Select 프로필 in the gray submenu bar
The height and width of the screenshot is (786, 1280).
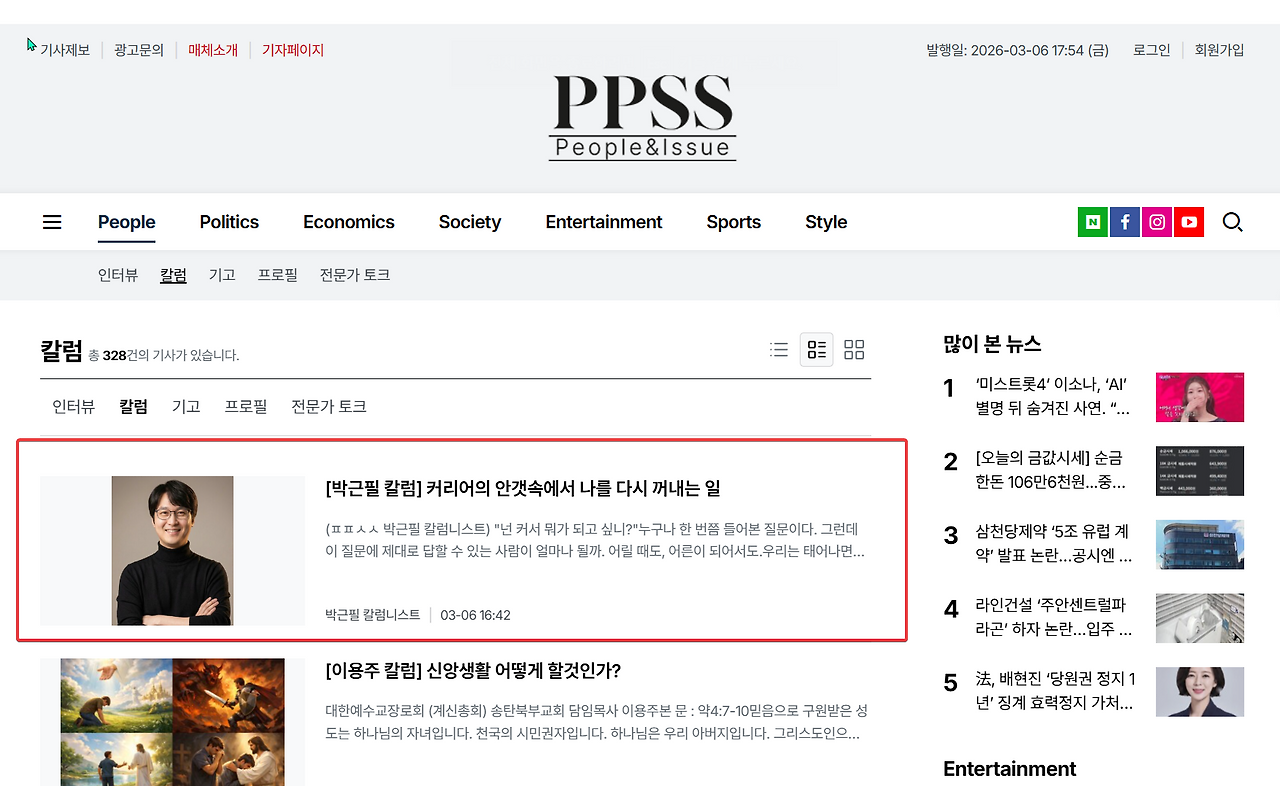pyautogui.click(x=278, y=275)
